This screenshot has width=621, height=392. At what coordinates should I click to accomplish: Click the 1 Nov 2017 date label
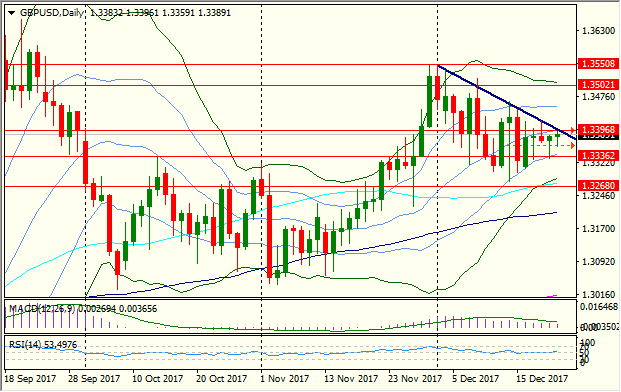coord(284,379)
